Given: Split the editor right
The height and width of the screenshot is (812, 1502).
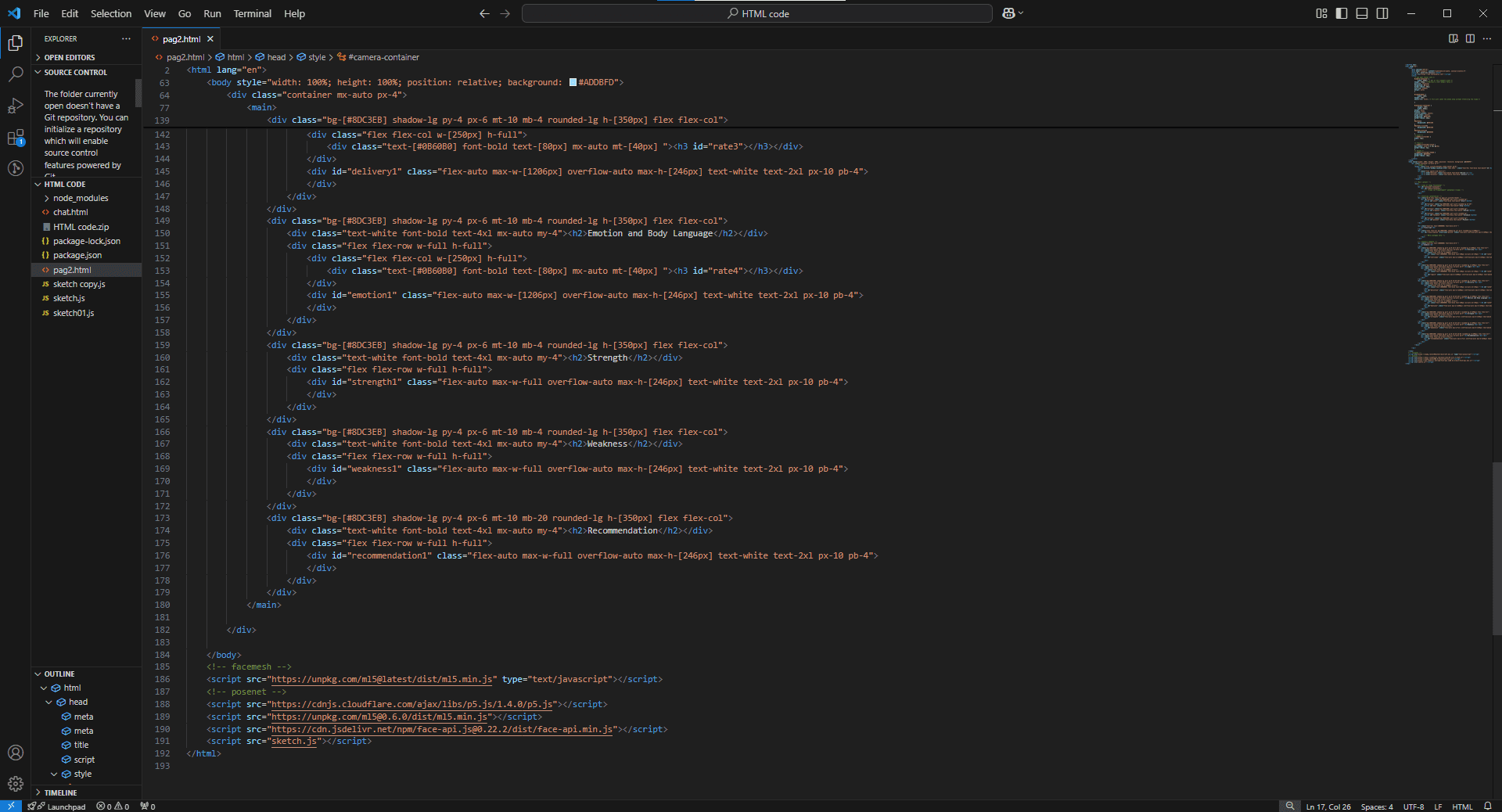Looking at the screenshot, I should [1470, 38].
